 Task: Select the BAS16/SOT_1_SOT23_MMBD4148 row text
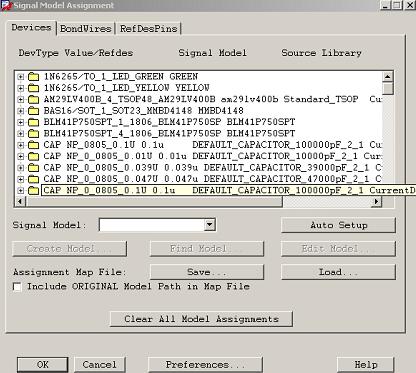(143, 111)
